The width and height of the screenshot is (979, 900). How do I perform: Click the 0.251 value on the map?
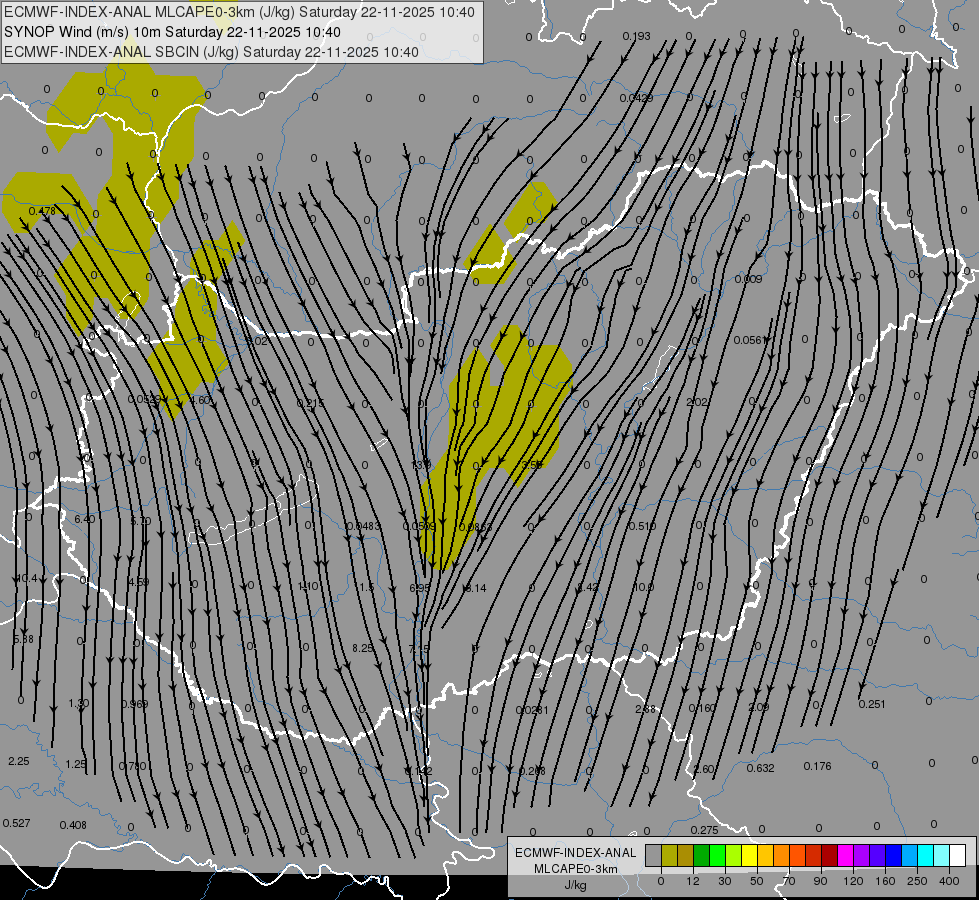click(872, 704)
